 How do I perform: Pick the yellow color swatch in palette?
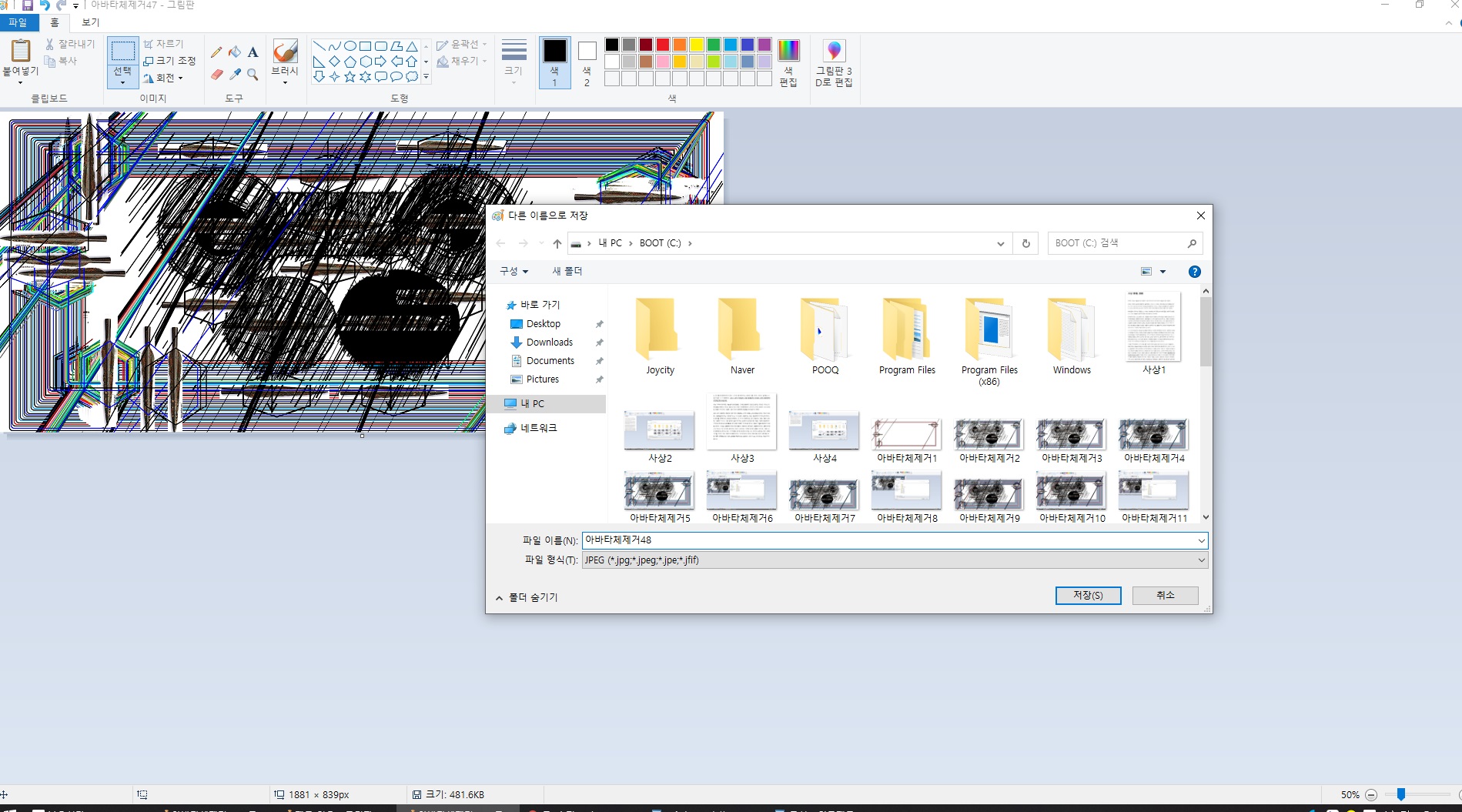(697, 45)
